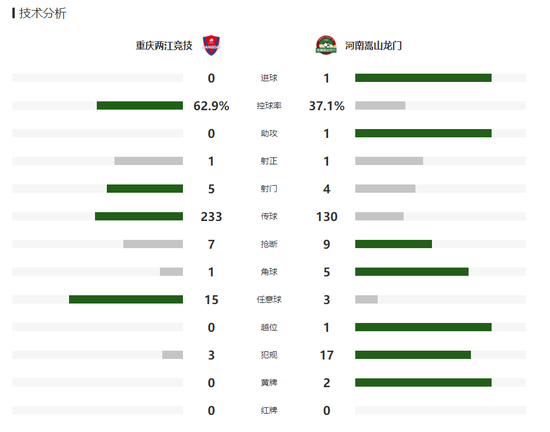Click the 角球 stat label
The height and width of the screenshot is (432, 550).
[269, 272]
